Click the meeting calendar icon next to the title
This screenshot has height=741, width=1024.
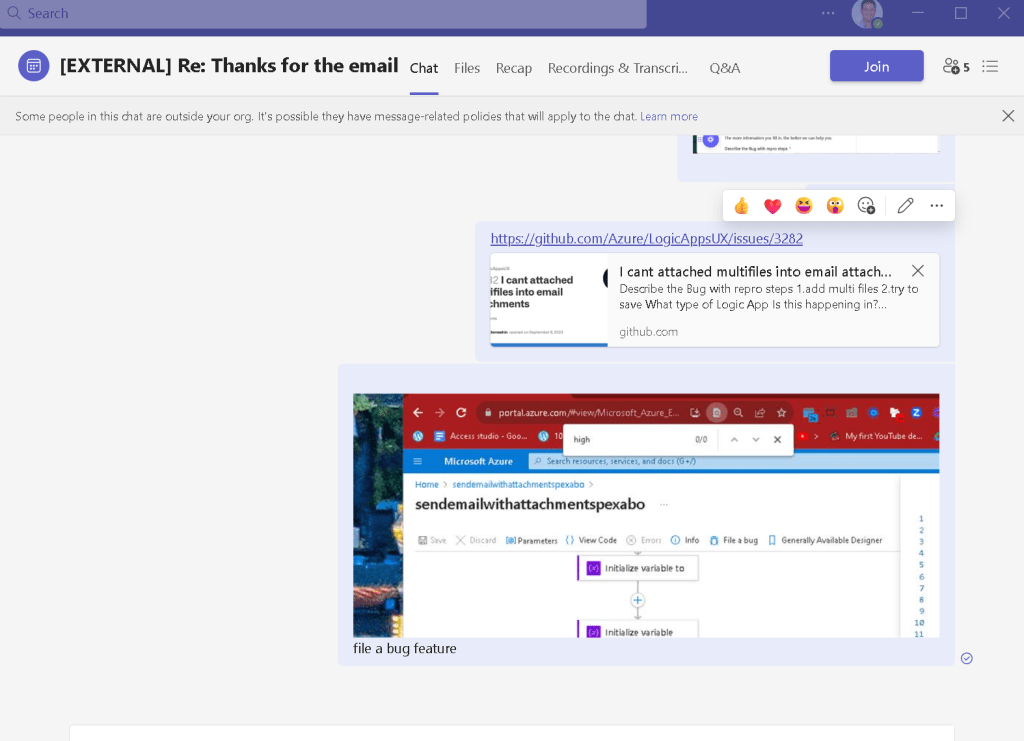click(x=34, y=66)
